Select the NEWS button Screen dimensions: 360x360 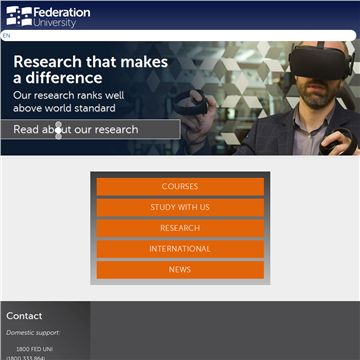pyautogui.click(x=180, y=270)
